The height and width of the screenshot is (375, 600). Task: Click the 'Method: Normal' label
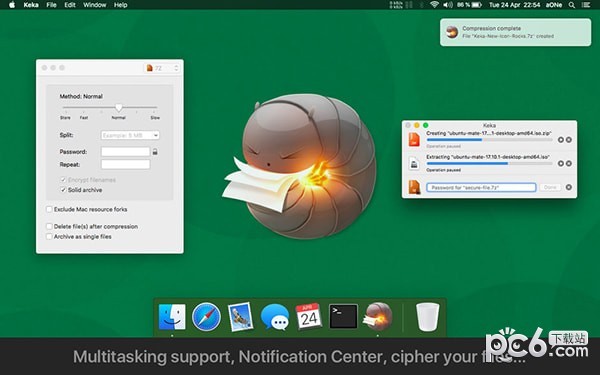[81, 96]
